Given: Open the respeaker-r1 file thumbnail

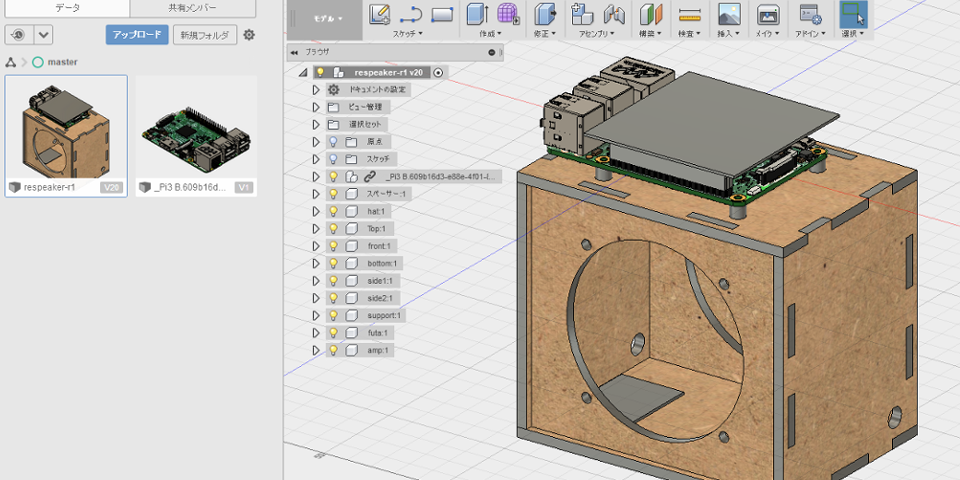Looking at the screenshot, I should tap(66, 129).
